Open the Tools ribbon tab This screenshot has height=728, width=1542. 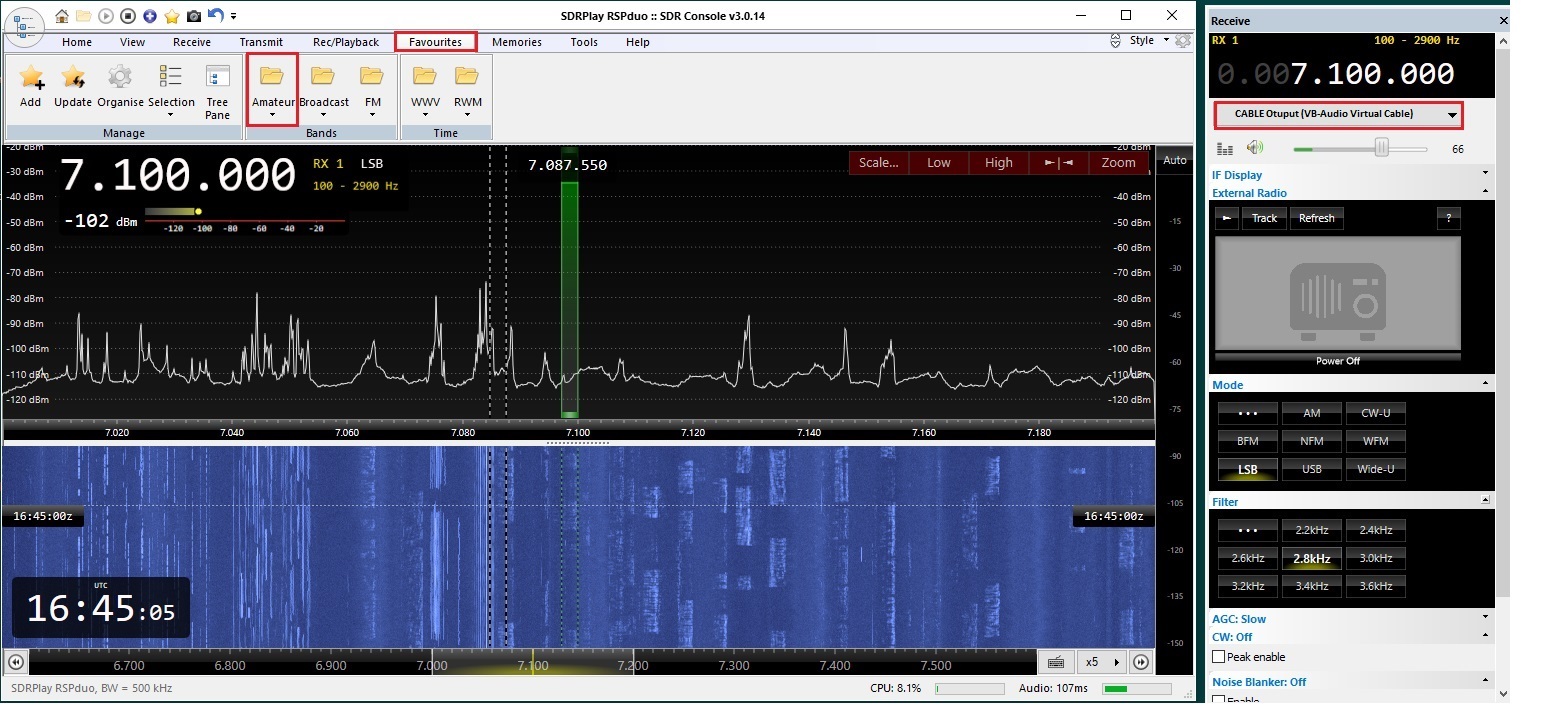584,42
